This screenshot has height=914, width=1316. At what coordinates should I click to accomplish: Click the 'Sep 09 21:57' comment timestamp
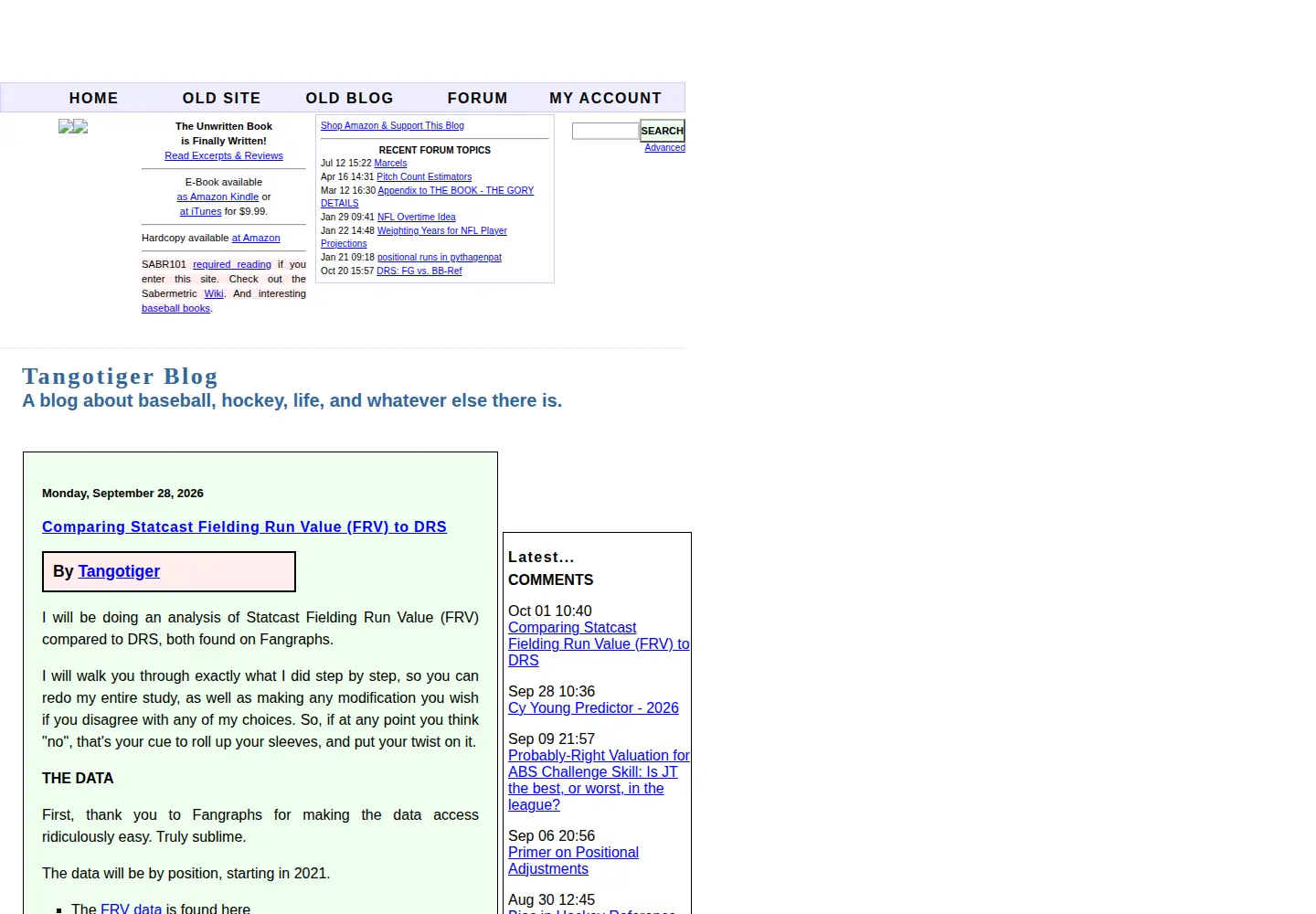(551, 739)
